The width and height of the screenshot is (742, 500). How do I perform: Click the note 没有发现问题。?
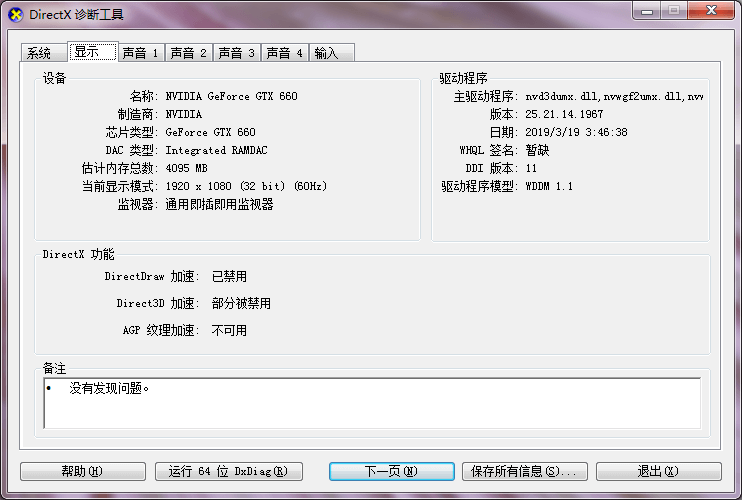[109, 388]
